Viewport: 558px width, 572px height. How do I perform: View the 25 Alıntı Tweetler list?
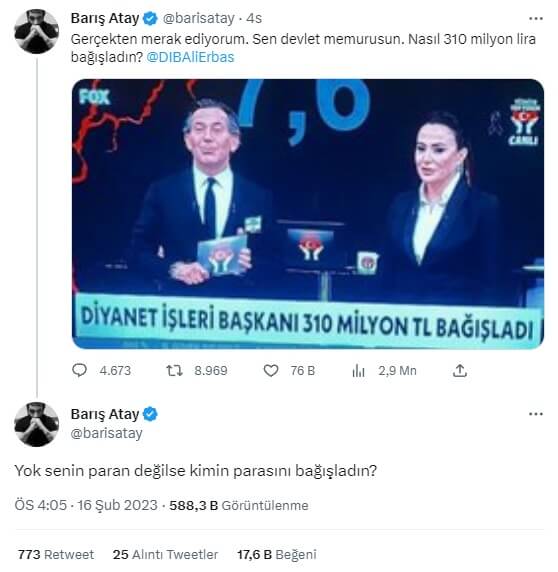coord(165,554)
